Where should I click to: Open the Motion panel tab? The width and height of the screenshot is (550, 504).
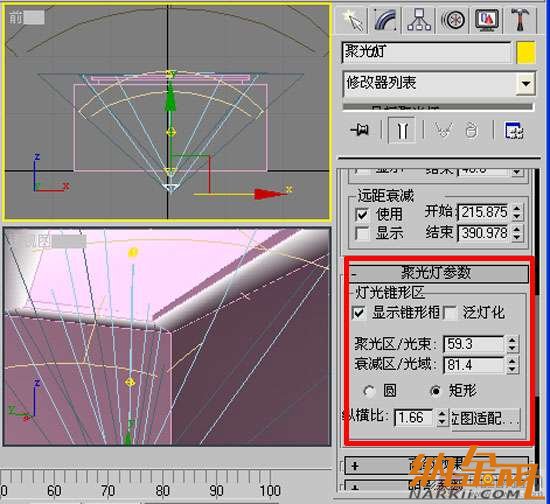452,20
